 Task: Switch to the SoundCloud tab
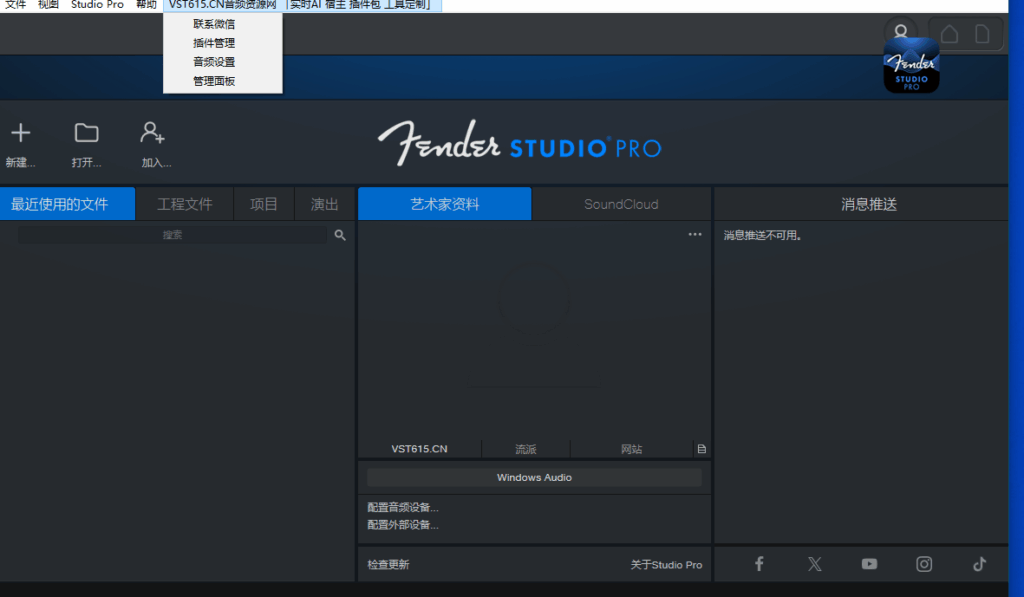(621, 203)
